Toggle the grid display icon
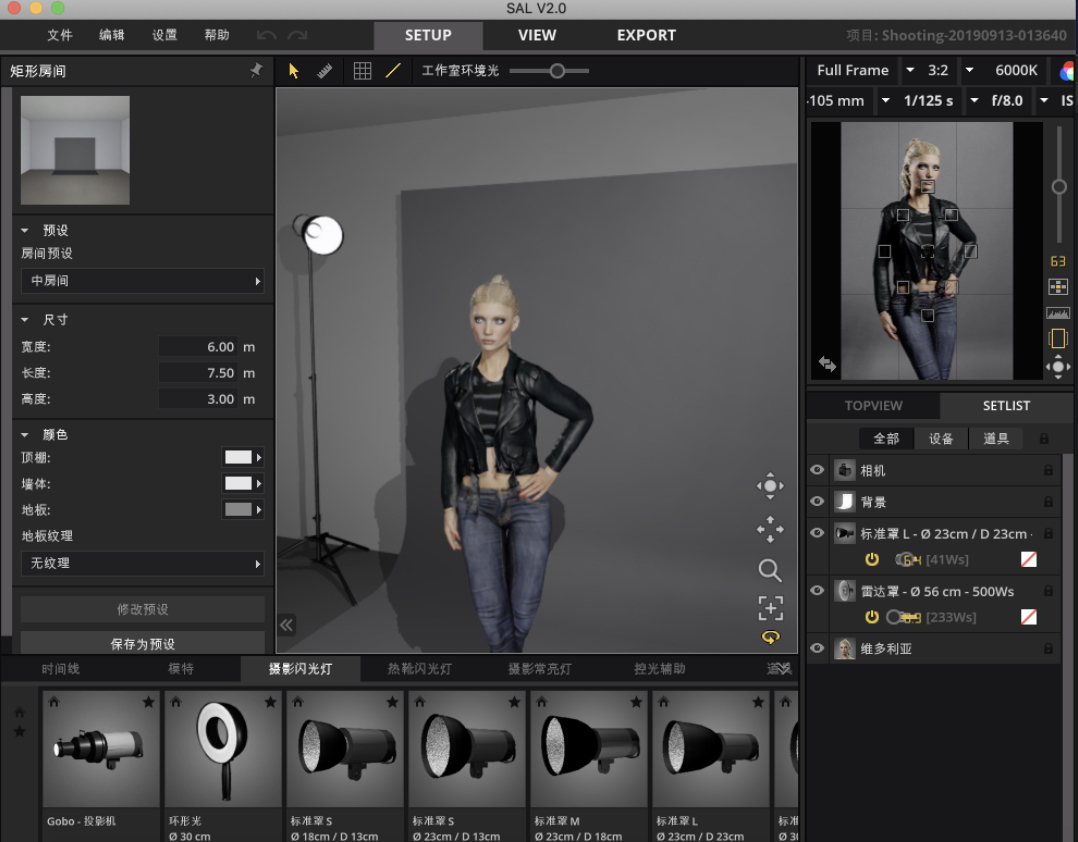The height and width of the screenshot is (842, 1078). tap(362, 71)
